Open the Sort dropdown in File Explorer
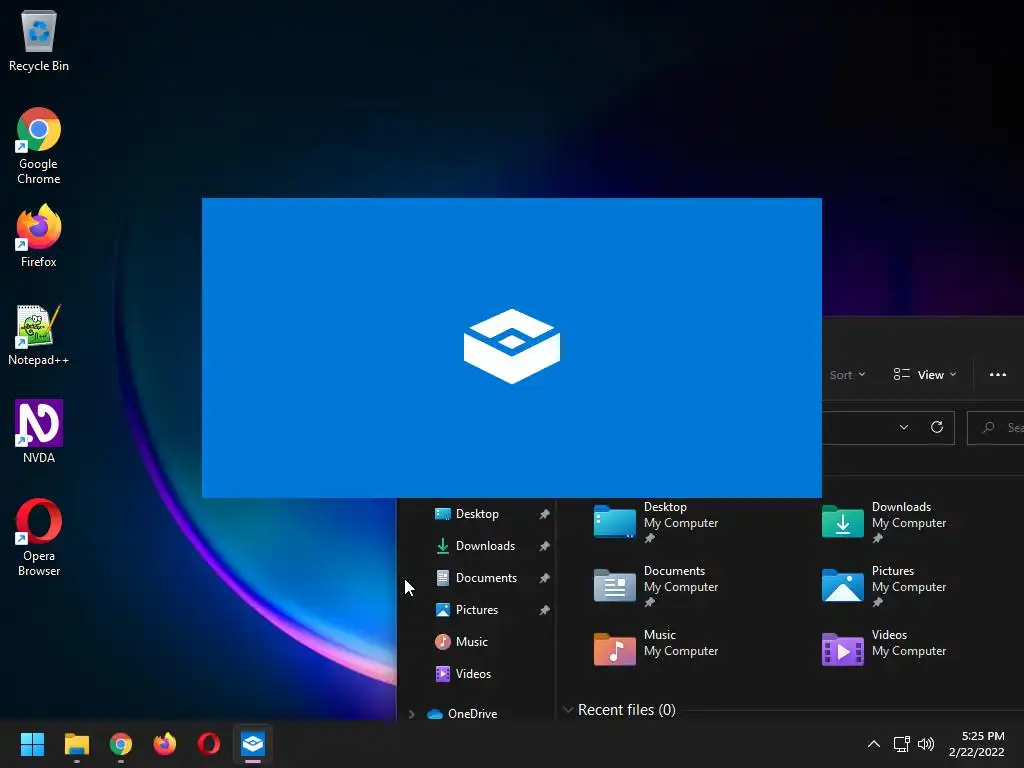This screenshot has width=1024, height=768. point(847,375)
